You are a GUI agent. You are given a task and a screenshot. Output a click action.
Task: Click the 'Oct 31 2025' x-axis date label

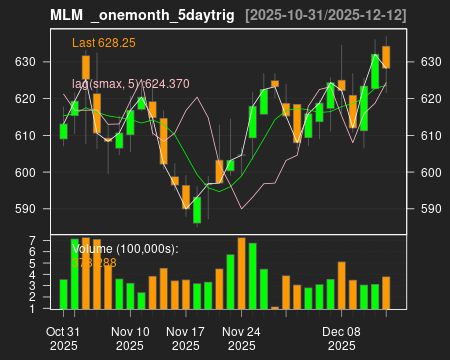tap(63, 339)
